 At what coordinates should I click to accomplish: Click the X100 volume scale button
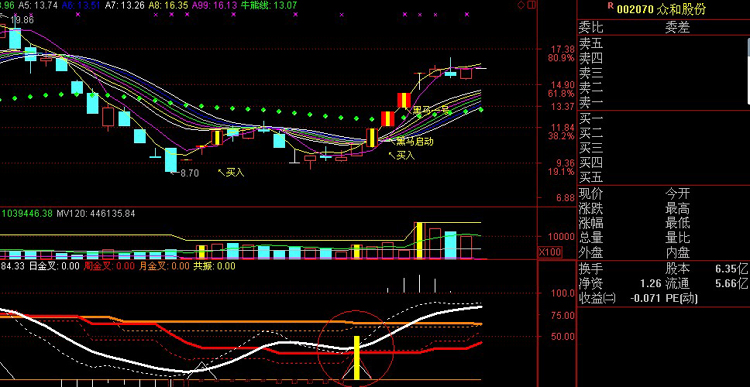point(550,252)
